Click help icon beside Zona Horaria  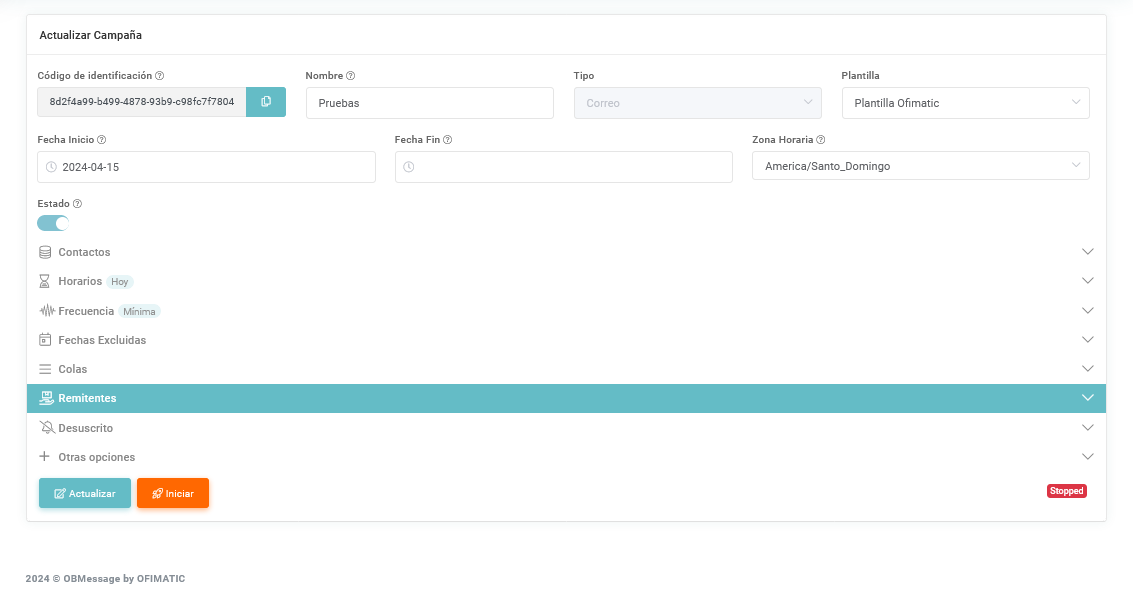click(x=821, y=140)
